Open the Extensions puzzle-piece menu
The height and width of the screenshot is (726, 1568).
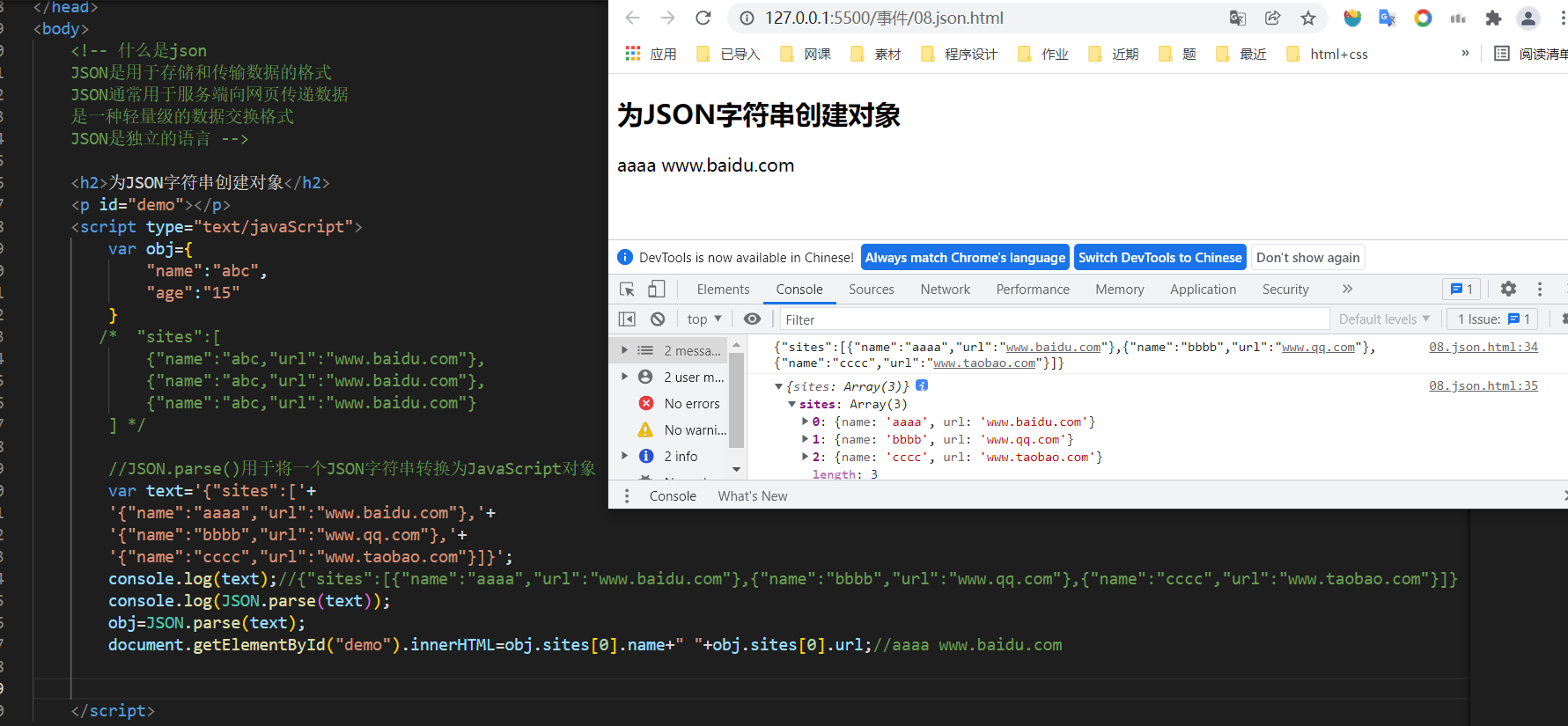[x=1493, y=18]
